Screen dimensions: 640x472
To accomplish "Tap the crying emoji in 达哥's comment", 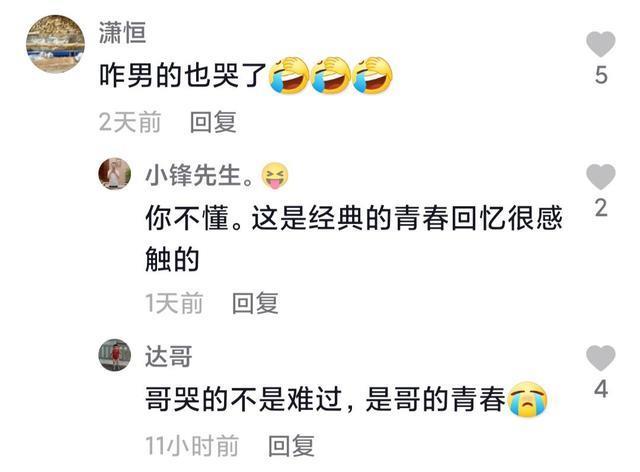I will click(x=527, y=399).
